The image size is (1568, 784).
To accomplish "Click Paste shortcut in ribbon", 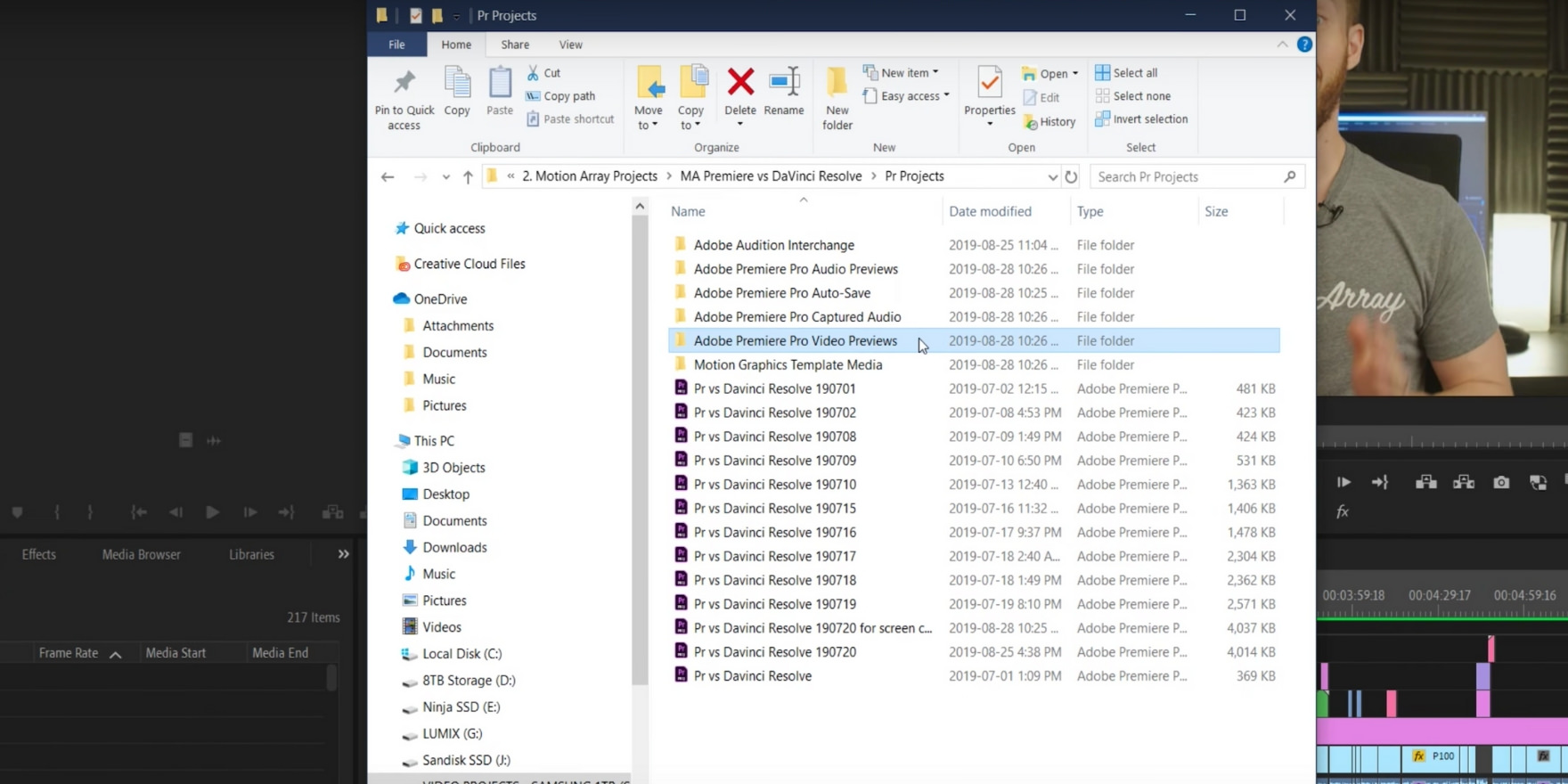I will coord(570,119).
